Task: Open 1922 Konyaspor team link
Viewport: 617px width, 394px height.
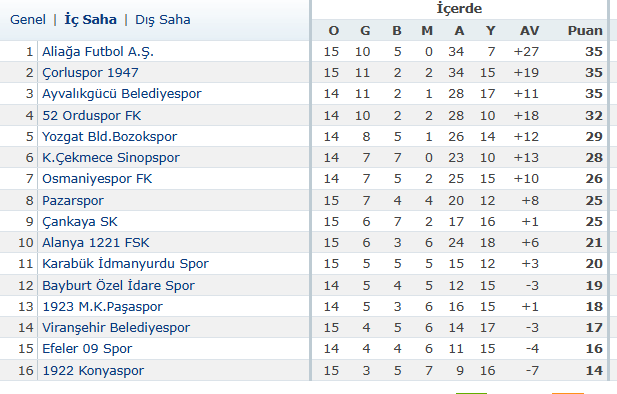Action: [93, 370]
